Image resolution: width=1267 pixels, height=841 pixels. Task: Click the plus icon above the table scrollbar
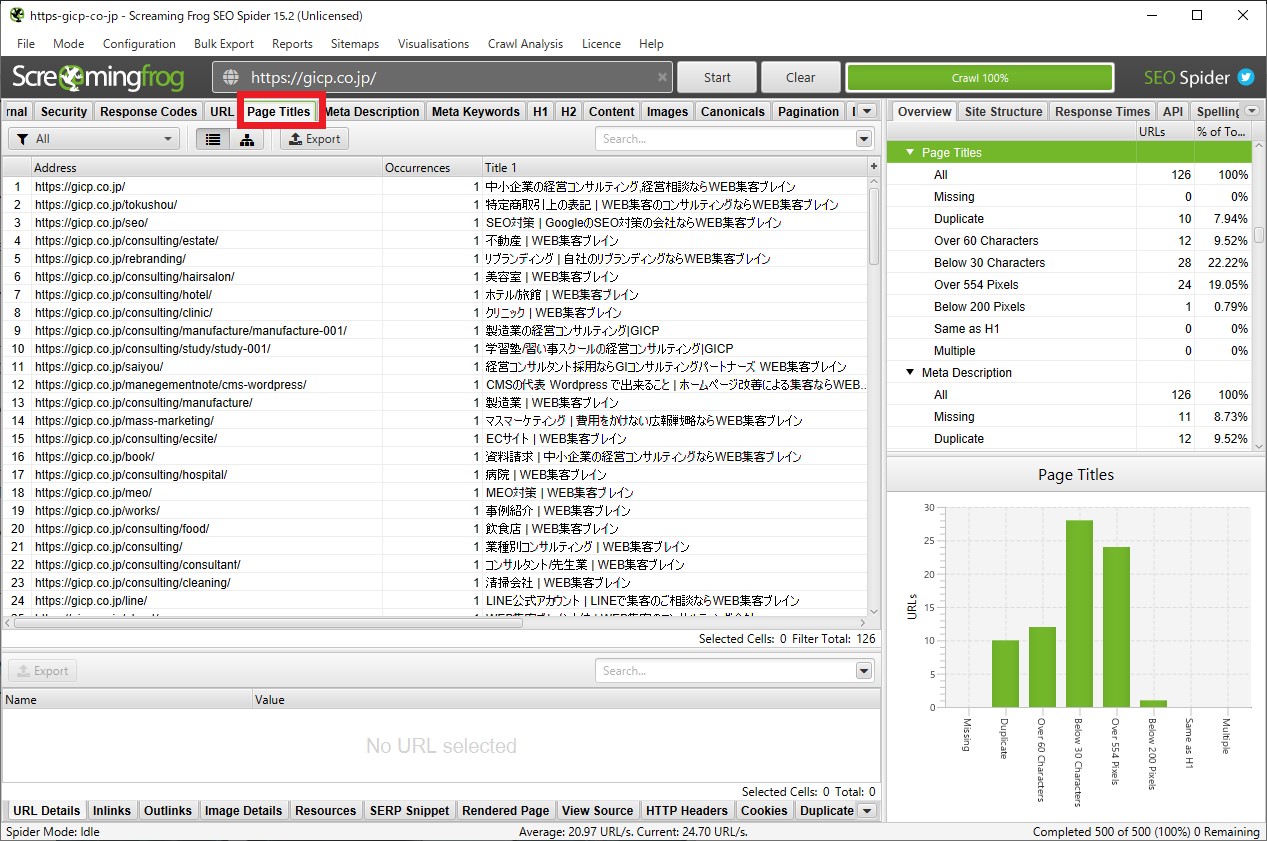tap(874, 167)
